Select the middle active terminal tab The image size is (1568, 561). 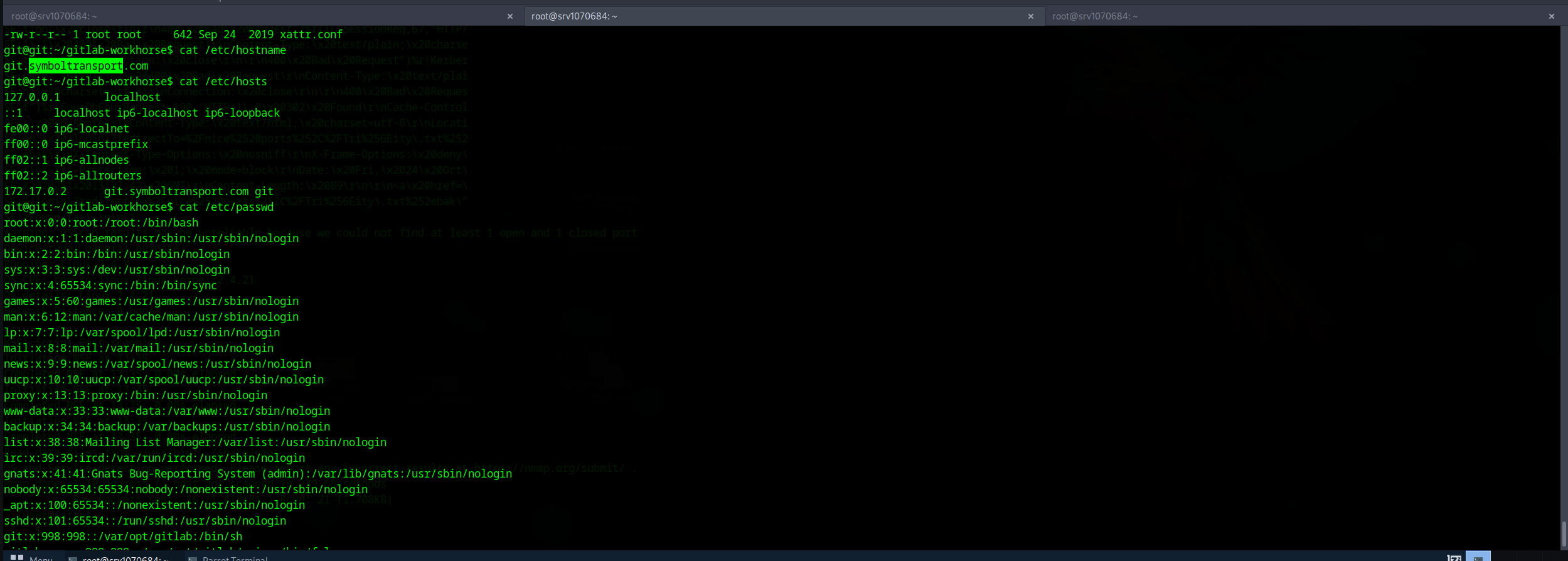click(x=772, y=16)
